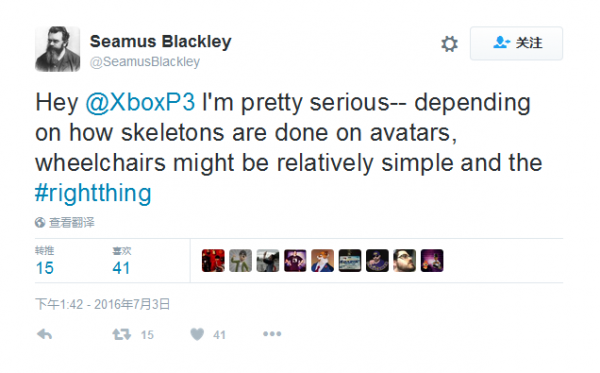Open the three-dot more options
600x373 pixels.
[272, 334]
